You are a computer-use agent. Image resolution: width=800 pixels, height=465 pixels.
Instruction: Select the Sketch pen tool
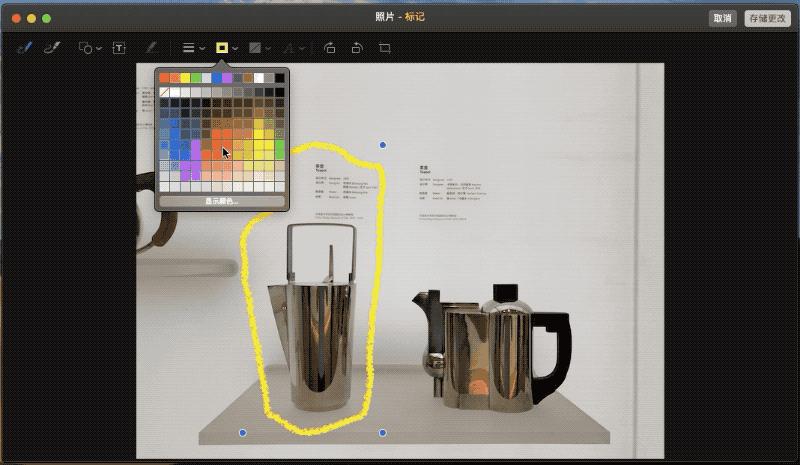pos(24,48)
